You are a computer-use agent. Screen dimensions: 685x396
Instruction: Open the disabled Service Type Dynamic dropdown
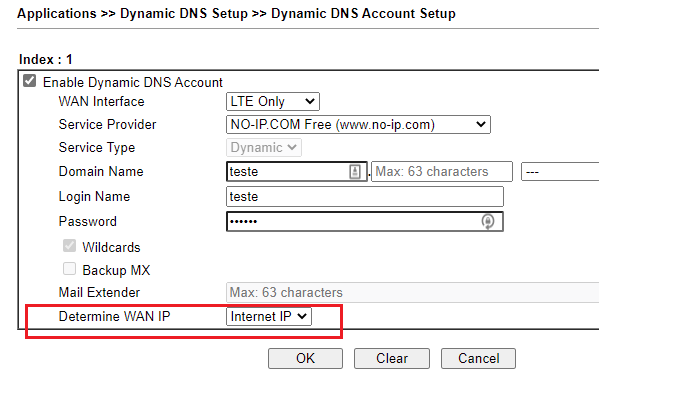coord(263,148)
